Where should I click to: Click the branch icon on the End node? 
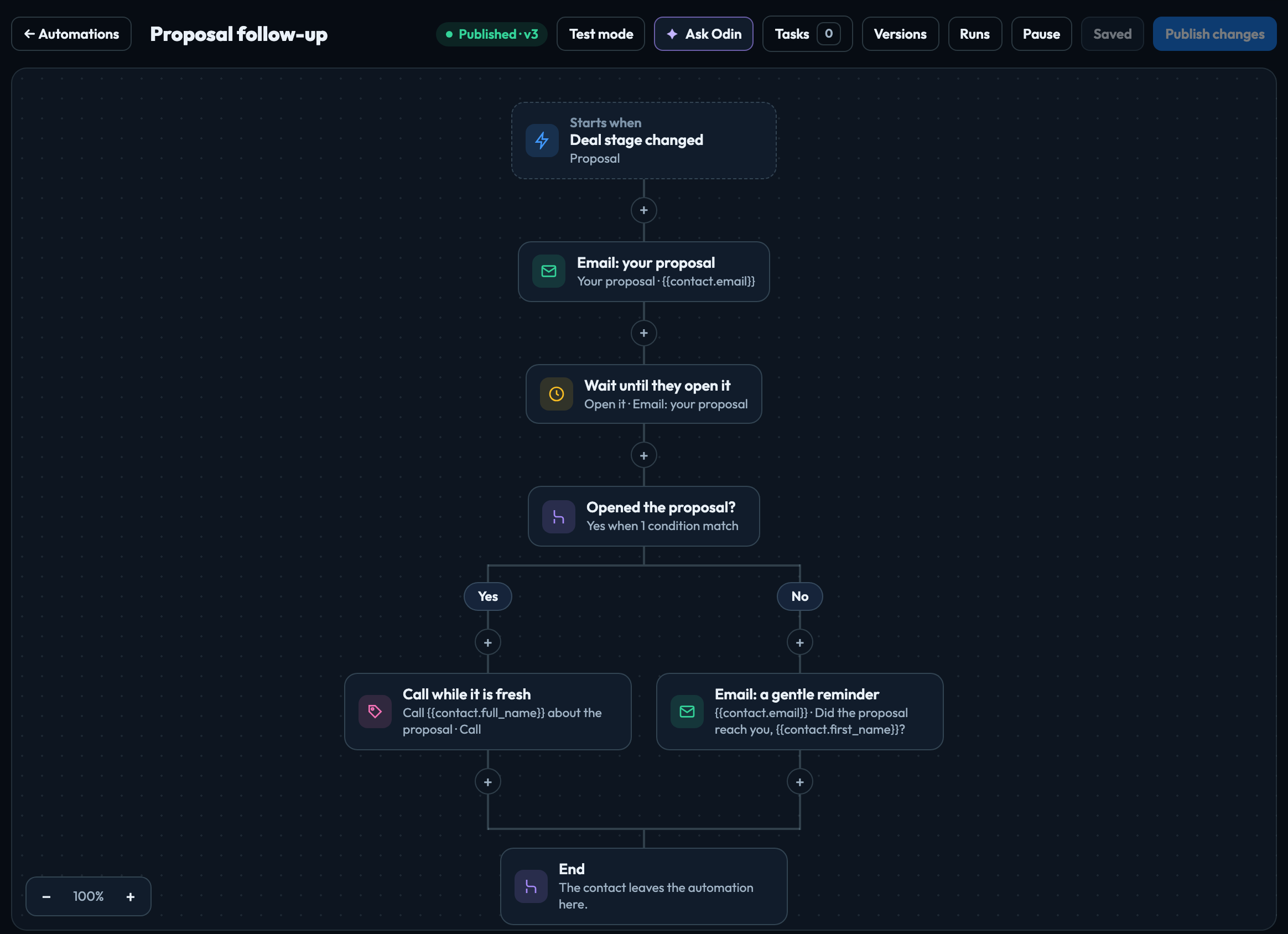pos(531,887)
